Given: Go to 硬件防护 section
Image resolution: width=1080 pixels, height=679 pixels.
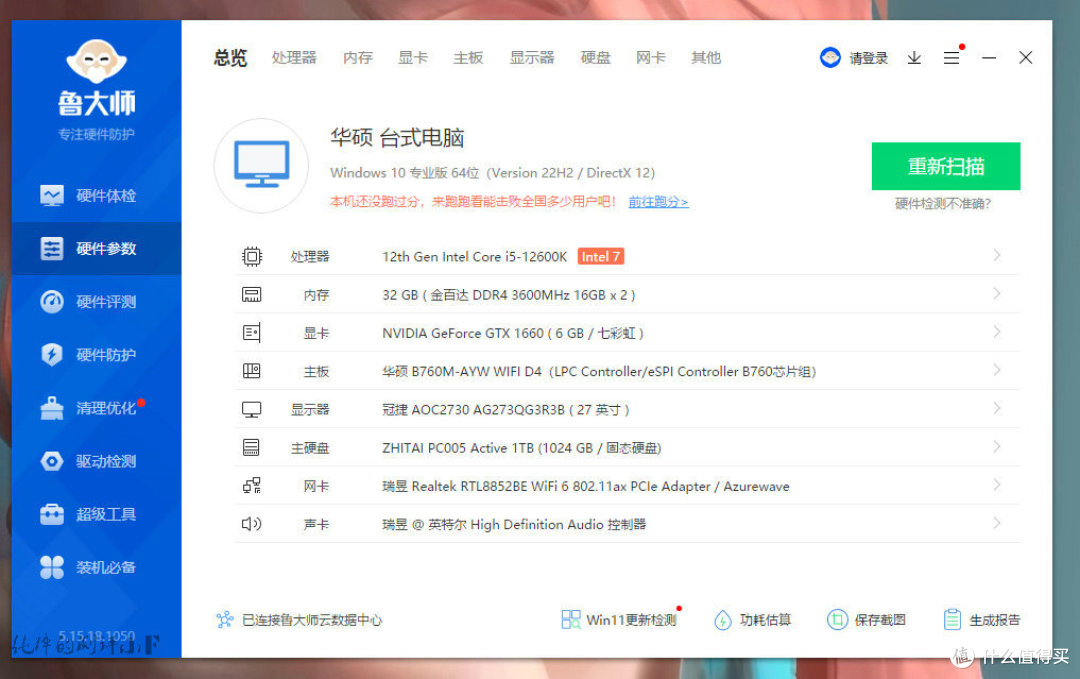Looking at the screenshot, I should tap(96, 355).
